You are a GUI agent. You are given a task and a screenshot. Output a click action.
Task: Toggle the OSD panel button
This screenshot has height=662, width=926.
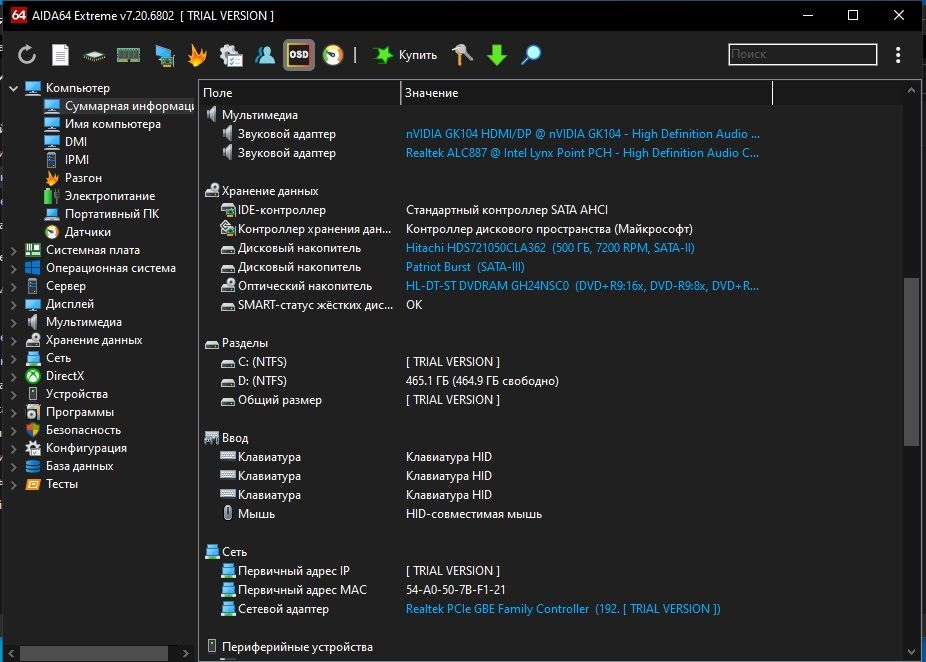click(299, 55)
